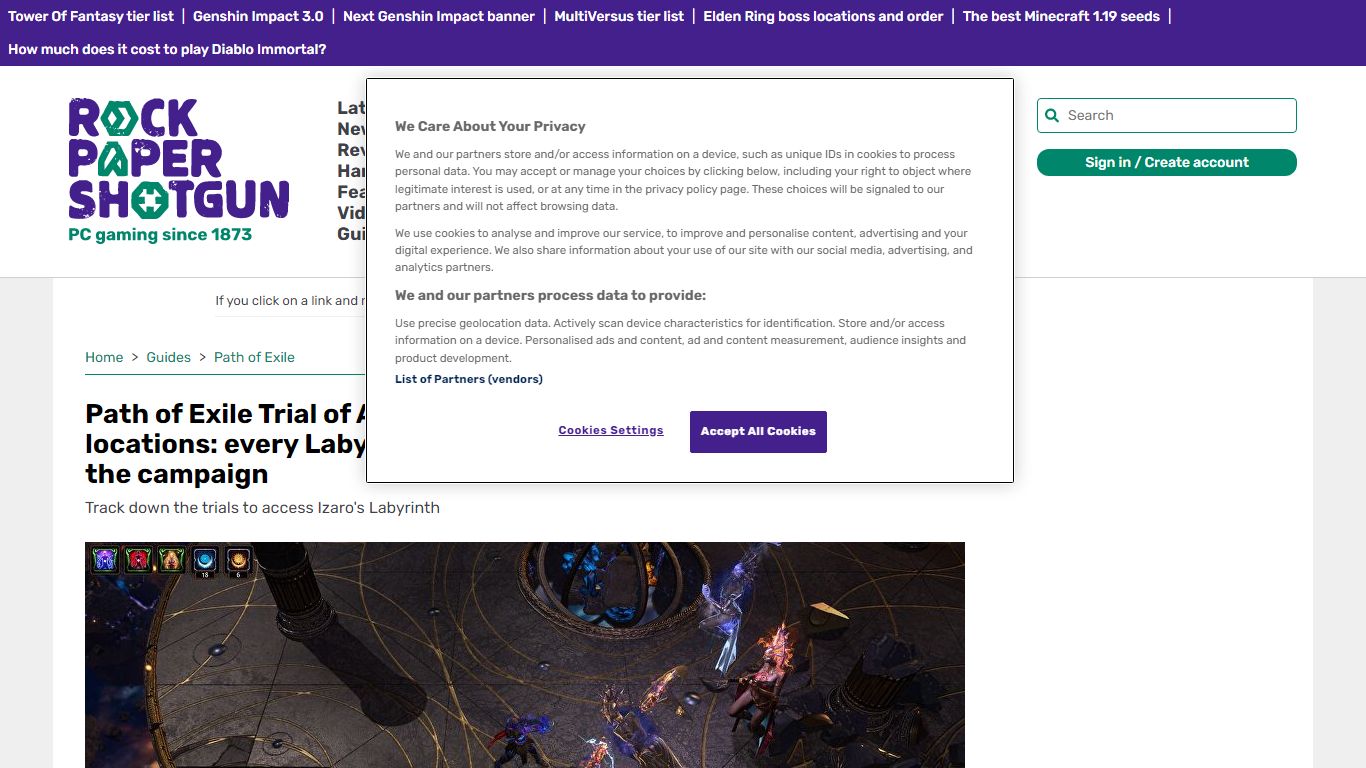Screen dimensions: 1366x768
Task: Click Sign in / Create account button
Action: tap(1167, 162)
